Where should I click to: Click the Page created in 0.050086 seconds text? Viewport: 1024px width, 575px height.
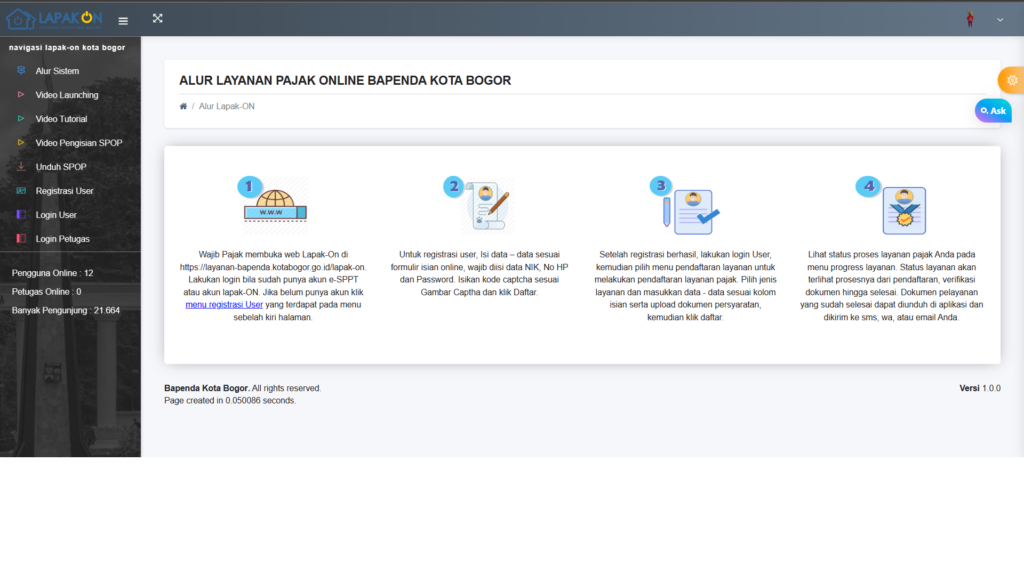point(230,401)
